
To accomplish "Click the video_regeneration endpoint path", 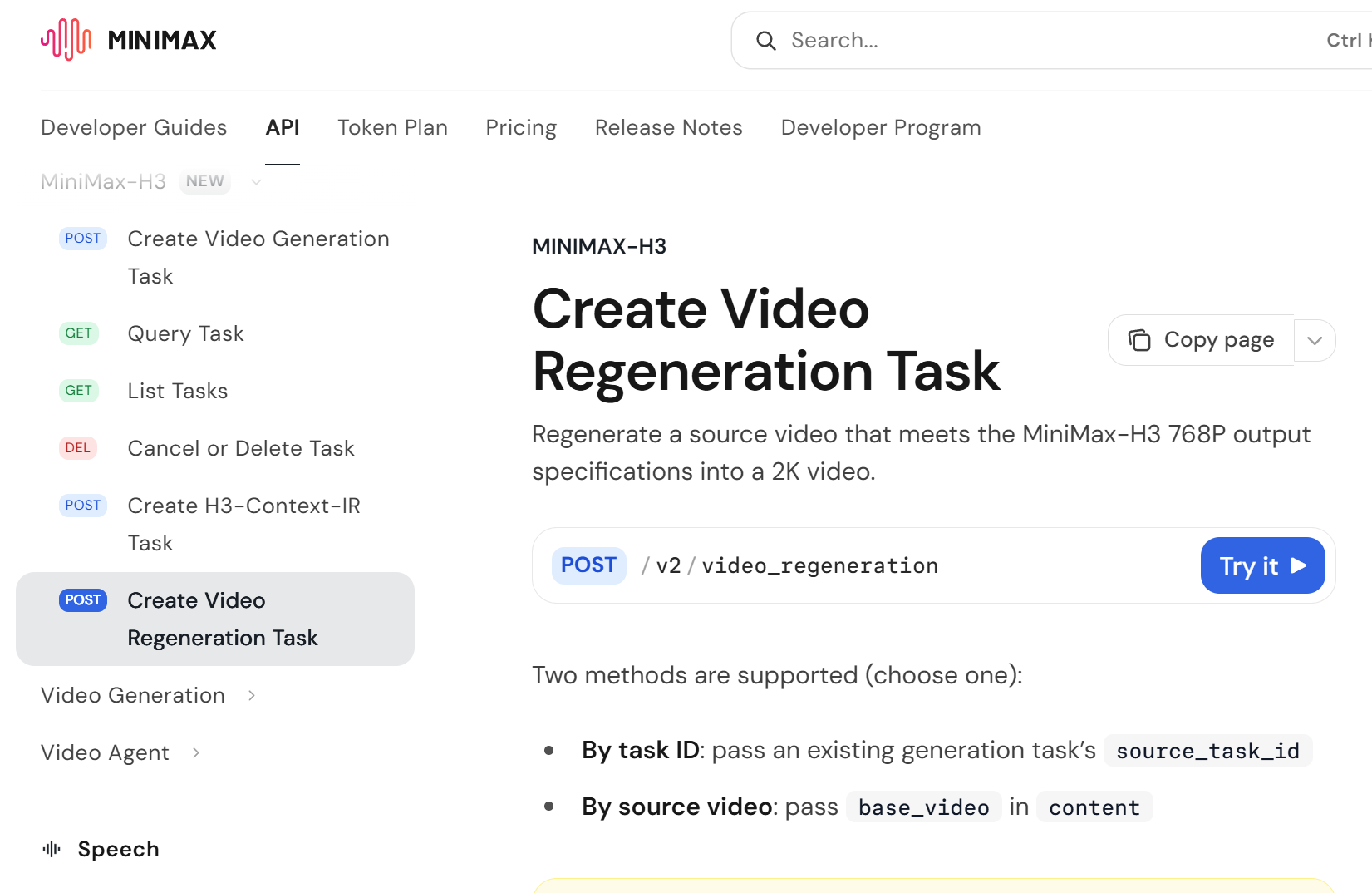I will click(820, 565).
